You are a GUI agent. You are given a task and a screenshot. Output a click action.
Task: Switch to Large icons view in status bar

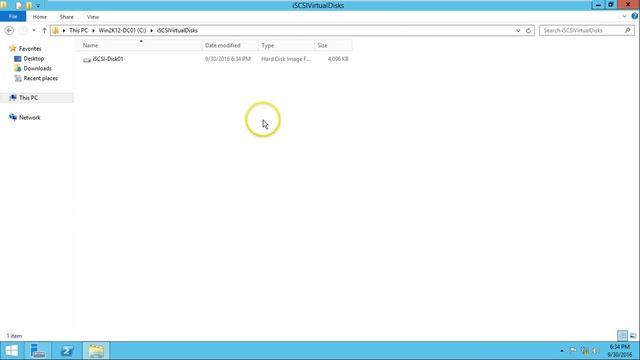coord(633,336)
